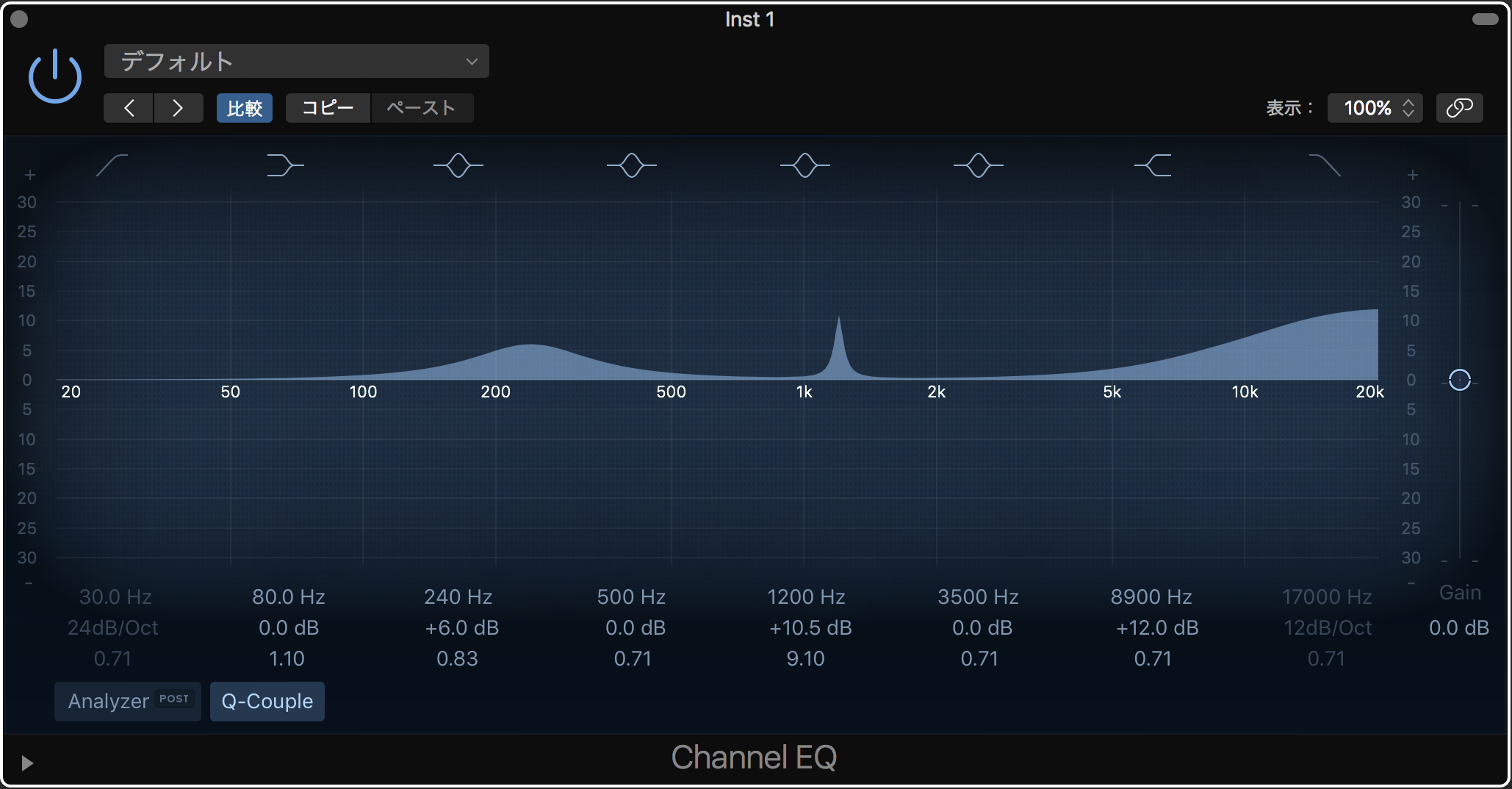Click the link icon button
1512x789 pixels.
tap(1459, 108)
